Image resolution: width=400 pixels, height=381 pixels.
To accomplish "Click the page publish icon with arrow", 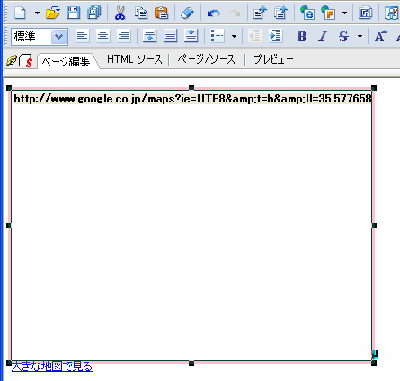I will coord(260,13).
